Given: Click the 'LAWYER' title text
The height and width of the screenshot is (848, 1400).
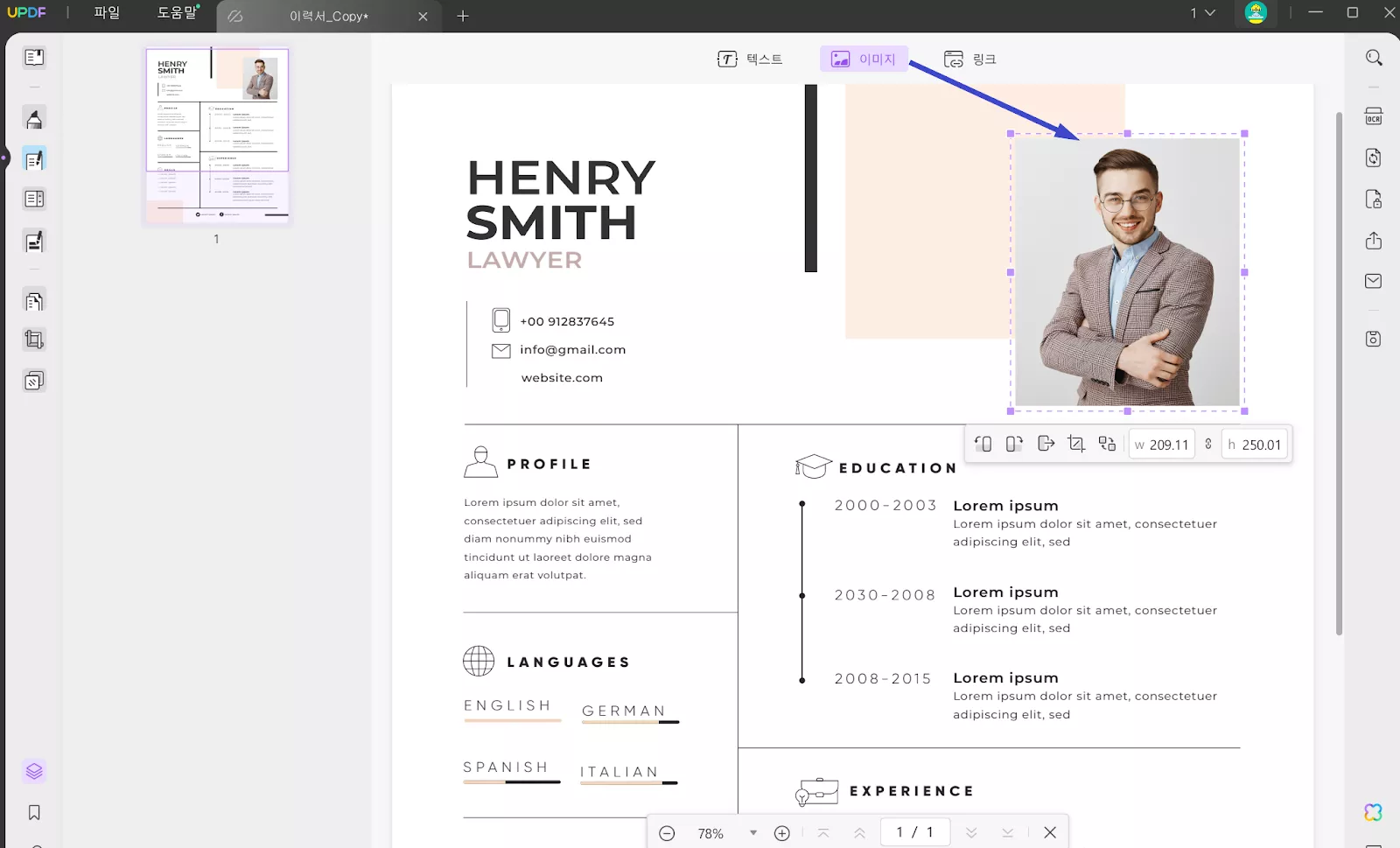Looking at the screenshot, I should pyautogui.click(x=524, y=260).
